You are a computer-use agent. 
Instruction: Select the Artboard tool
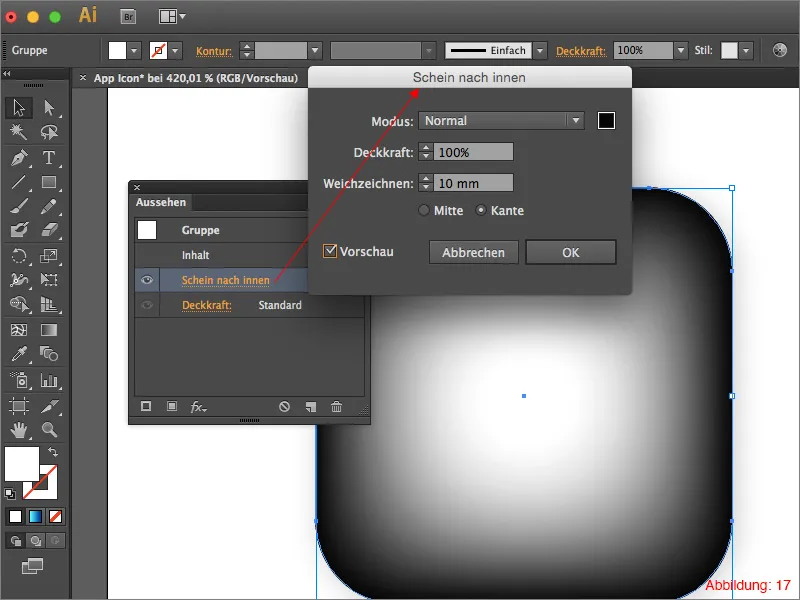click(19, 406)
